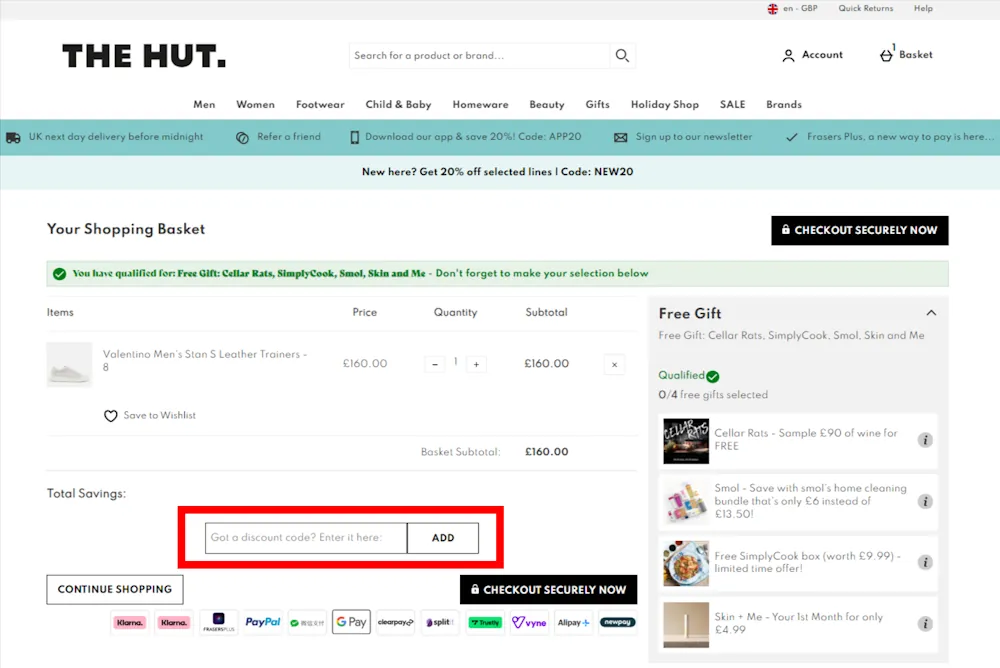
Task: Open the Beauty menu
Action: tap(547, 105)
